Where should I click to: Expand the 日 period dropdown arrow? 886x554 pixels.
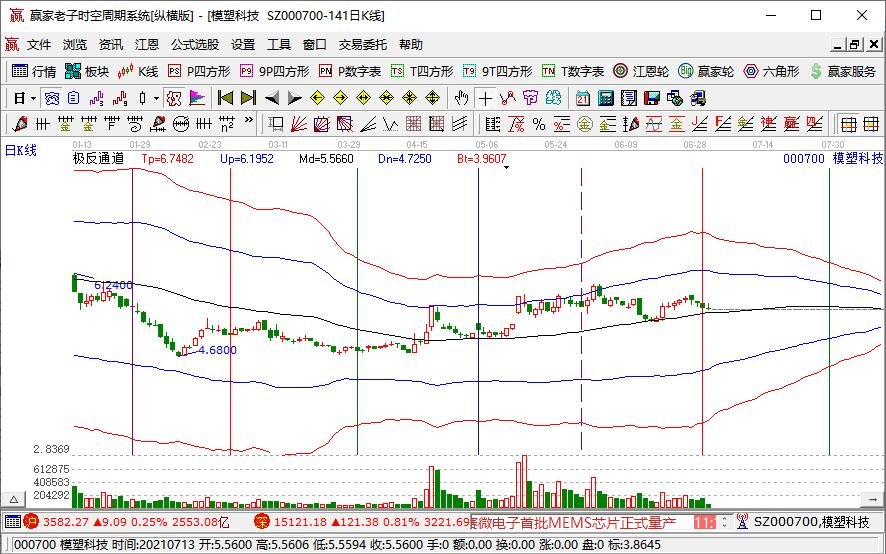pyautogui.click(x=33, y=99)
